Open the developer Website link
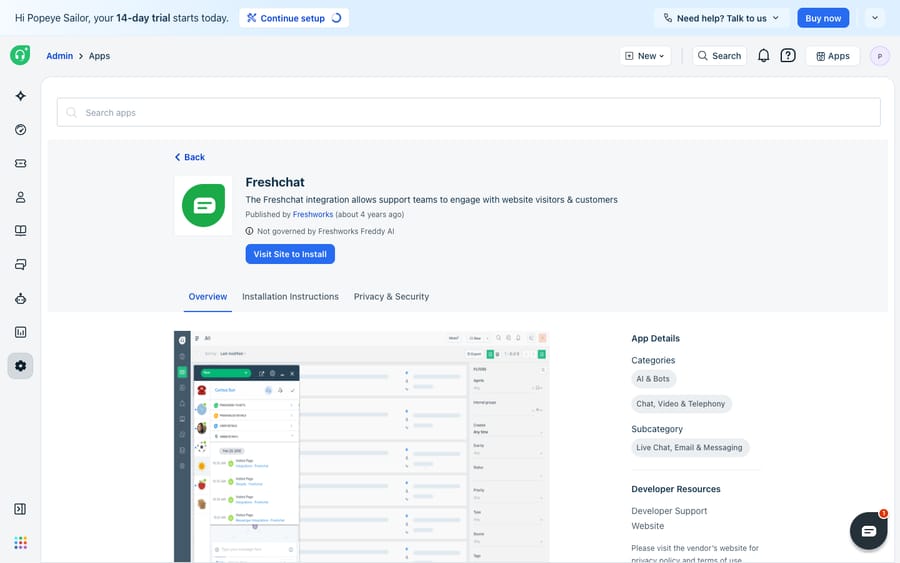Viewport: 900px width, 563px height. tap(647, 526)
